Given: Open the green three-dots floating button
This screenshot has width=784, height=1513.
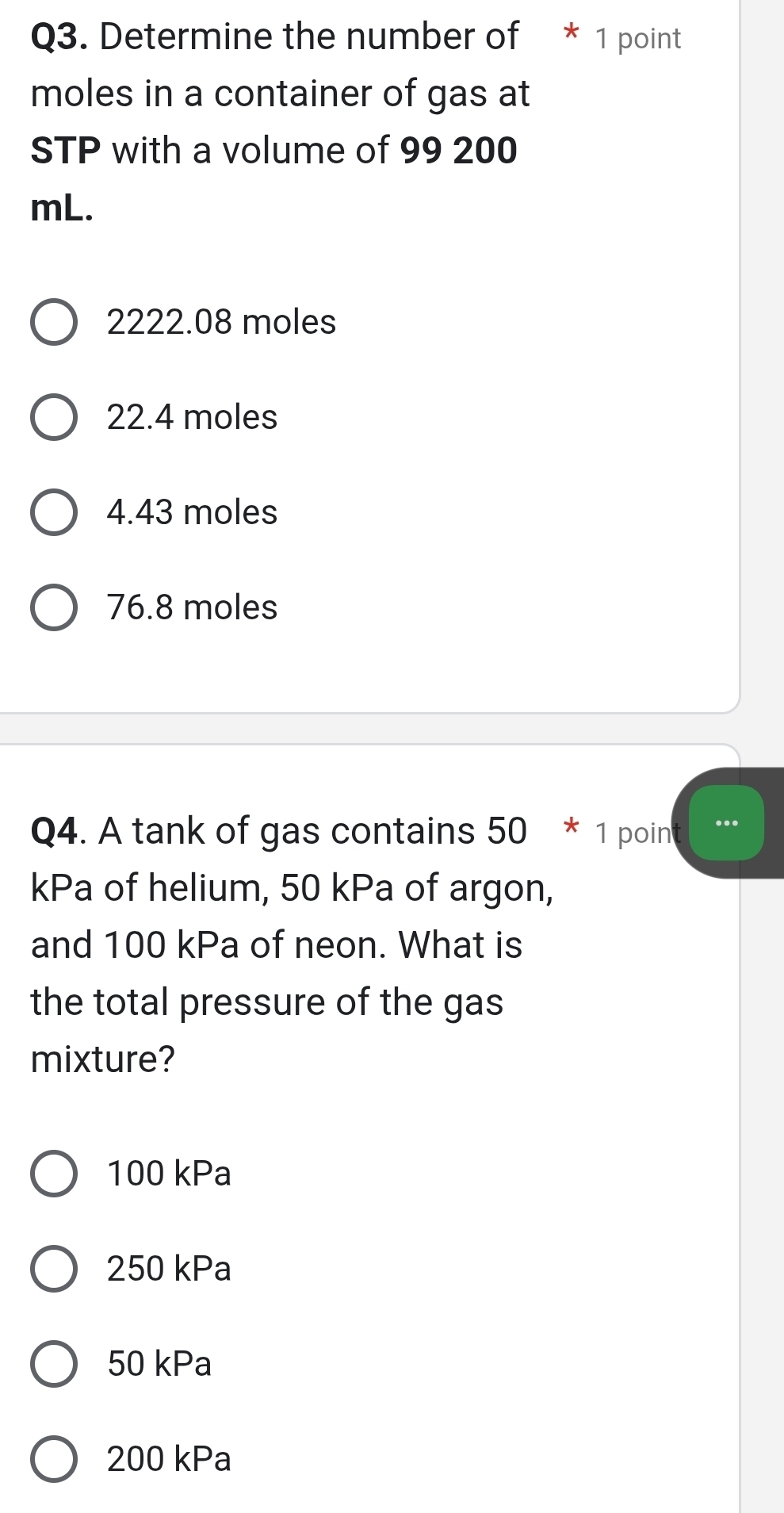Looking at the screenshot, I should tap(726, 823).
